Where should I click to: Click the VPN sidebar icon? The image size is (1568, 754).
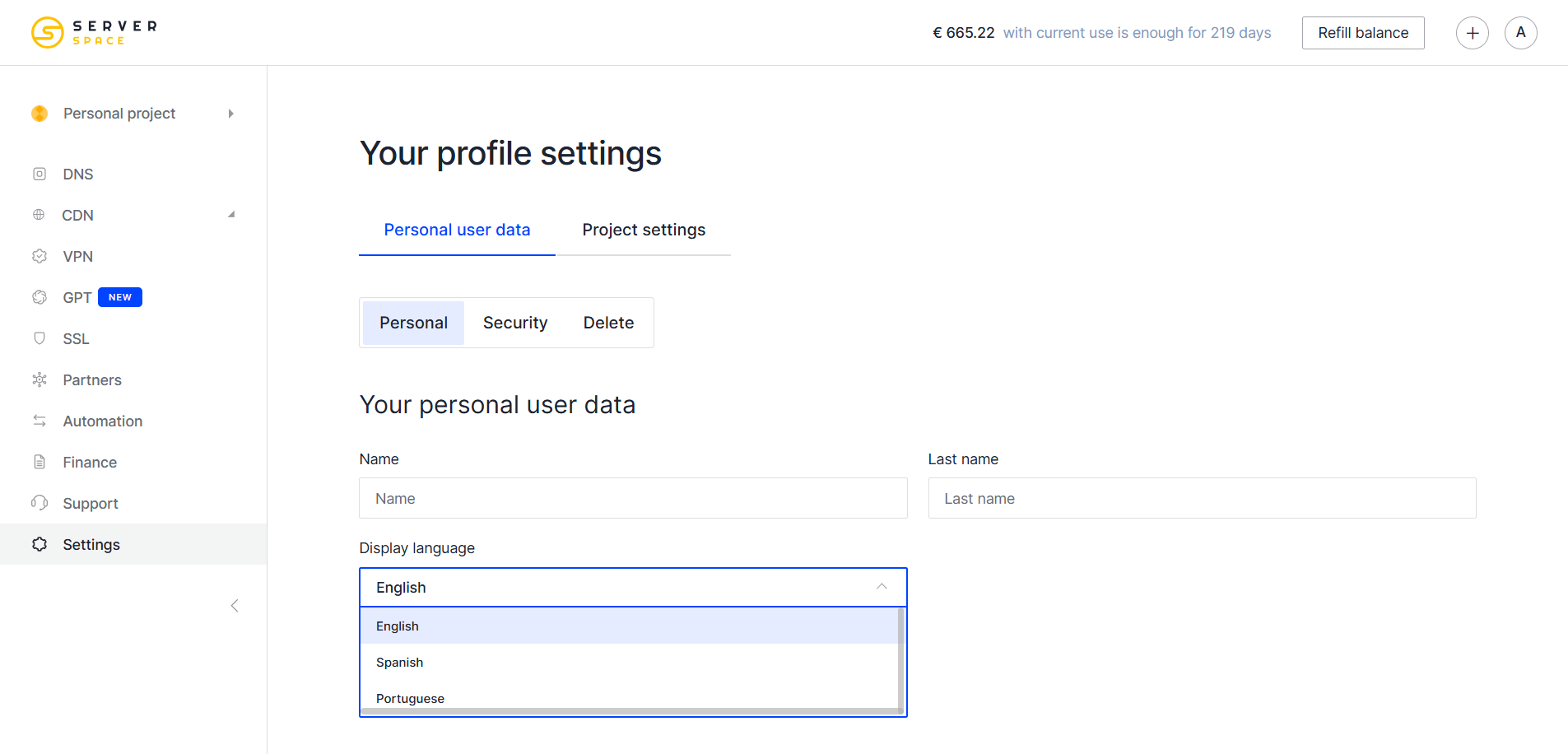tap(40, 256)
